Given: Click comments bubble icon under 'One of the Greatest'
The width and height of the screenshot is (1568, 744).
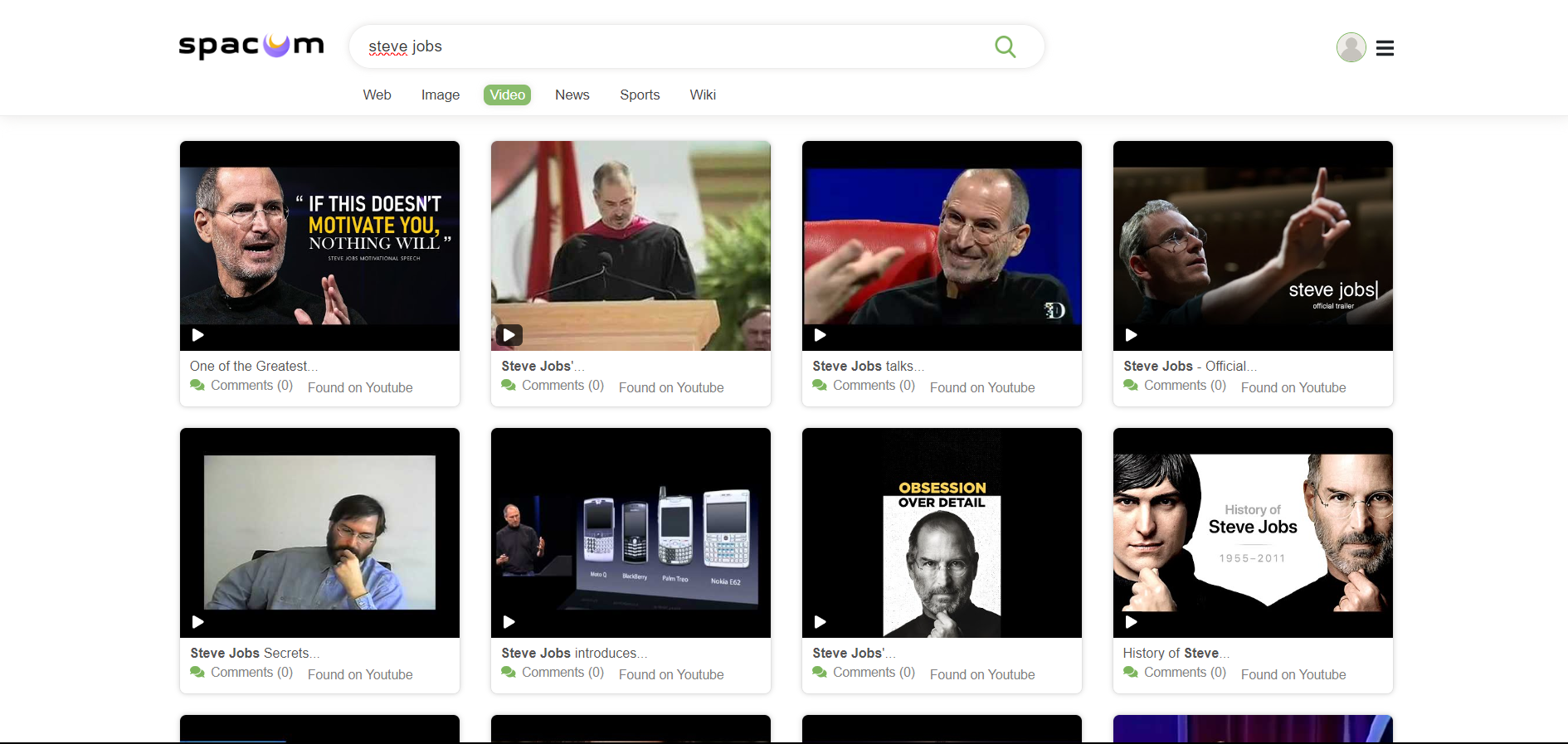Looking at the screenshot, I should coord(197,385).
